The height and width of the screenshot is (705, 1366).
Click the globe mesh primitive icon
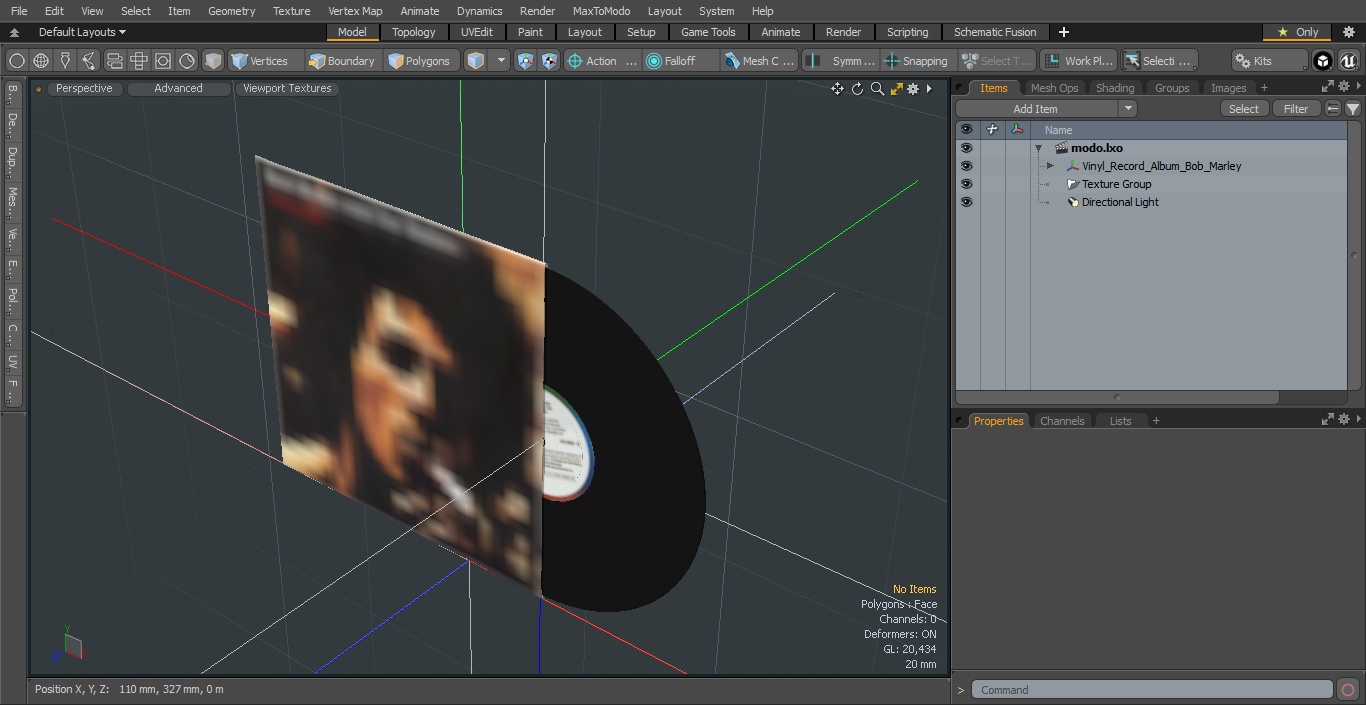point(41,61)
